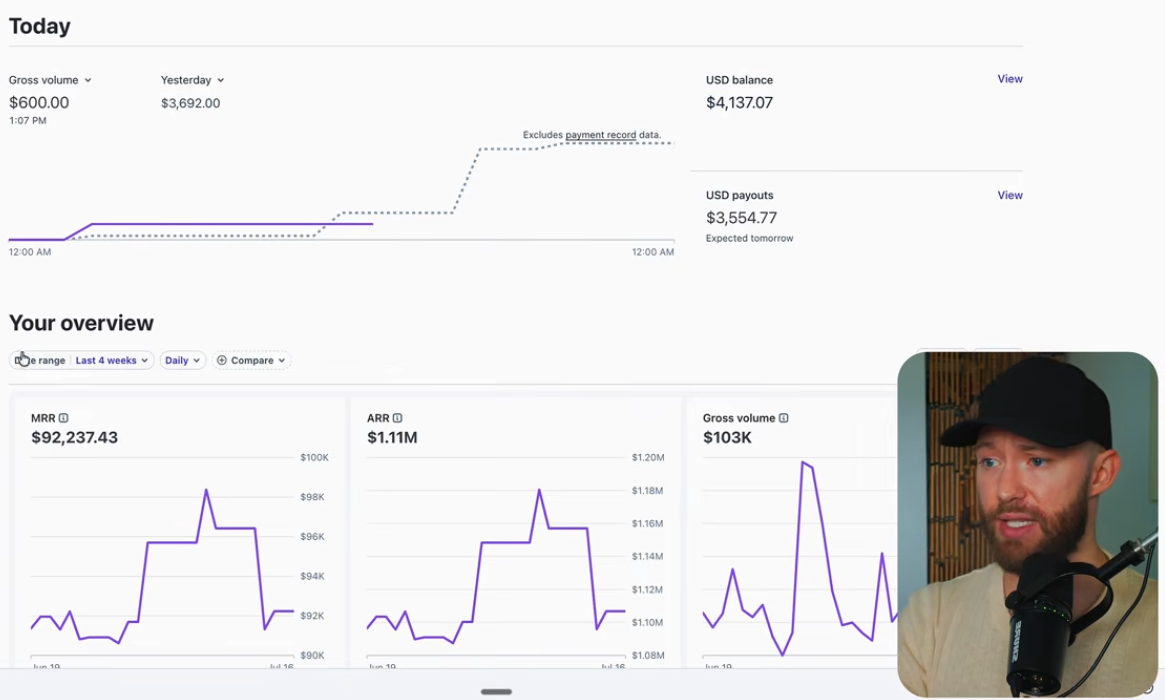Click the Your overview heading
The image size is (1165, 700).
point(81,323)
